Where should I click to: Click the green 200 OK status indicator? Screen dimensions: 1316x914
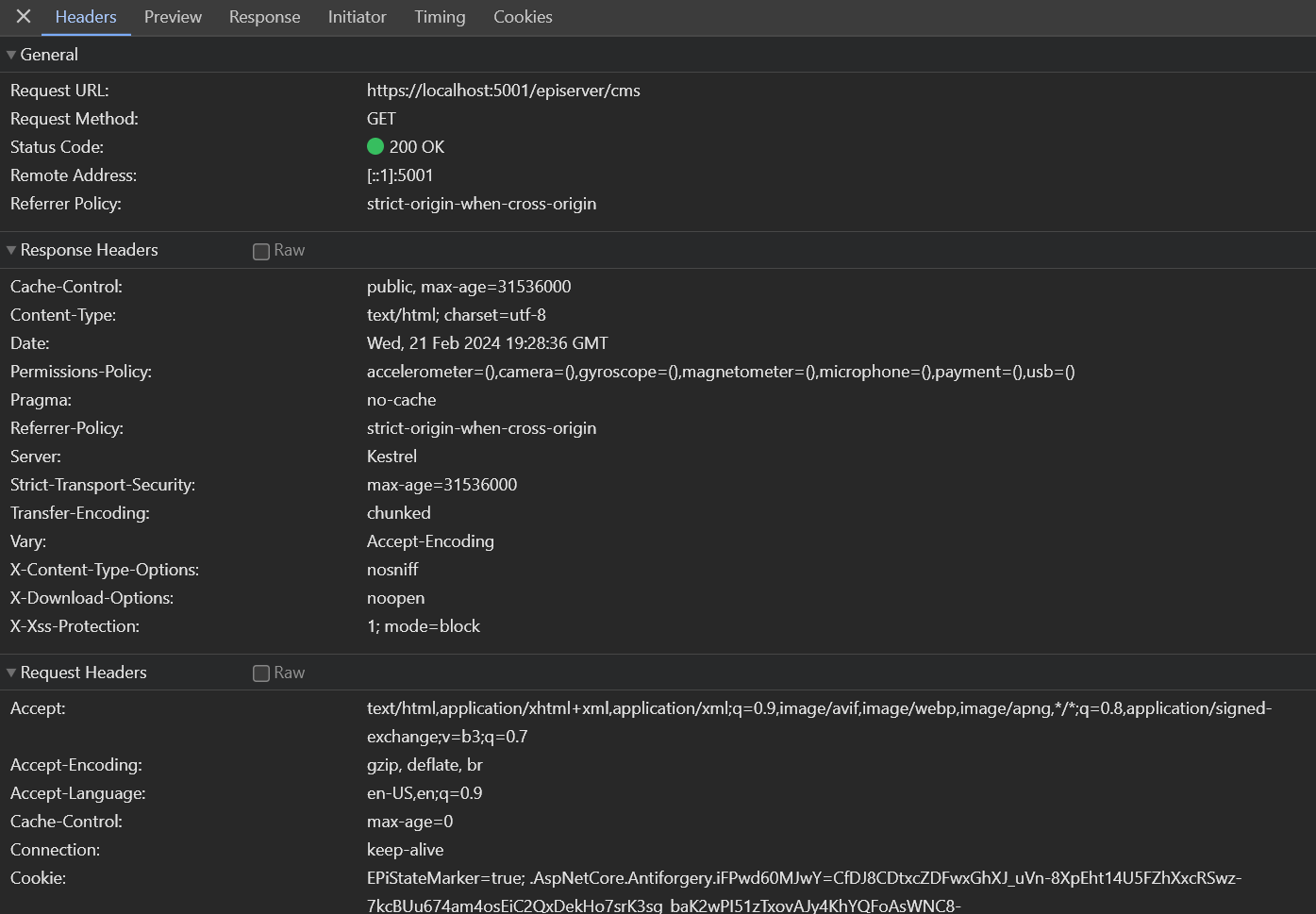click(x=375, y=147)
